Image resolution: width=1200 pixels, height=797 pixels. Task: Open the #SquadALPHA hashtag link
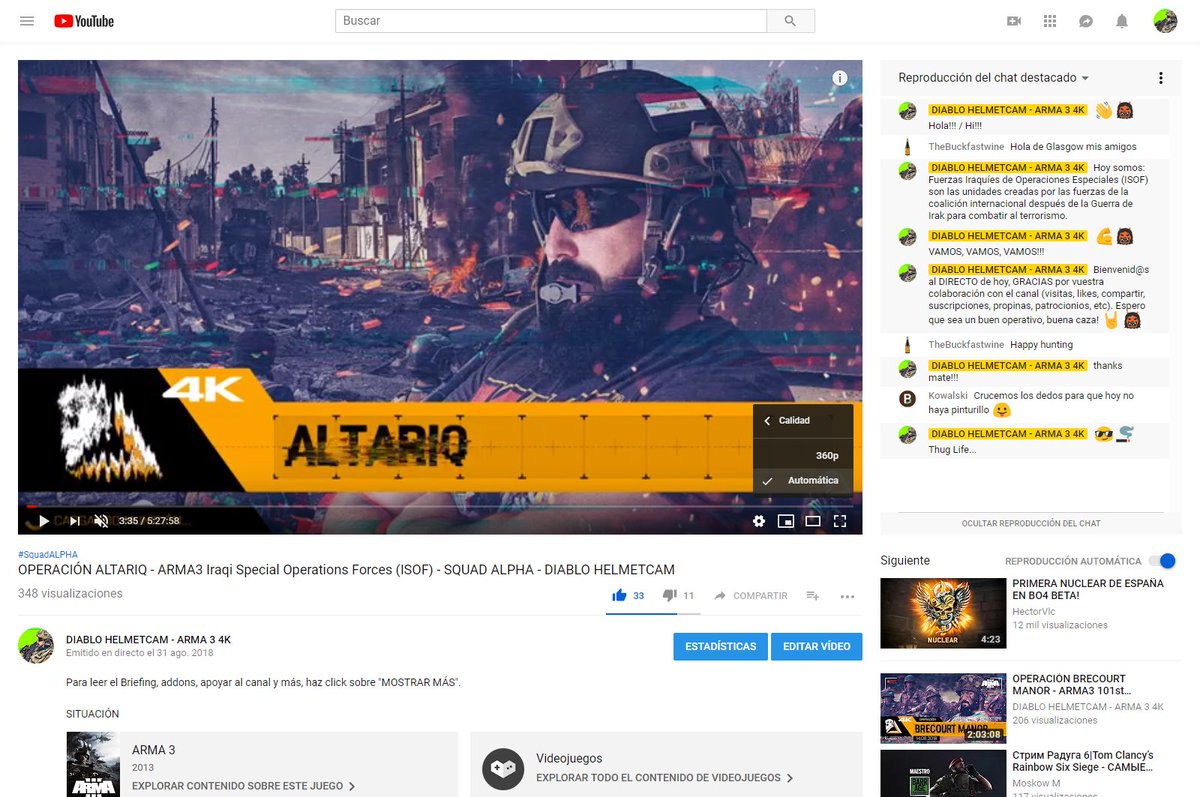click(48, 555)
